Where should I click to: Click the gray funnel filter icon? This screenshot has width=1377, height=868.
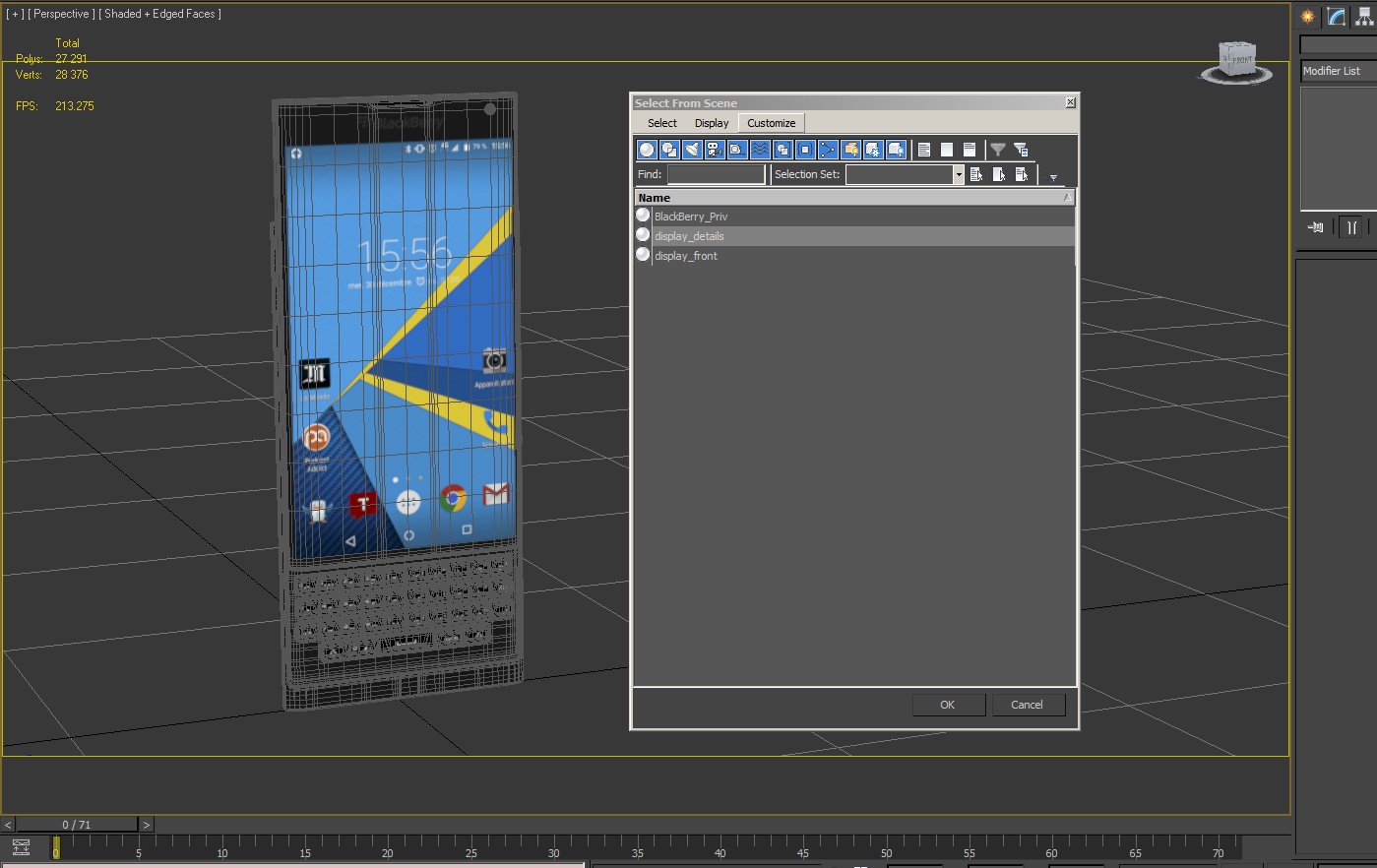tap(998, 150)
